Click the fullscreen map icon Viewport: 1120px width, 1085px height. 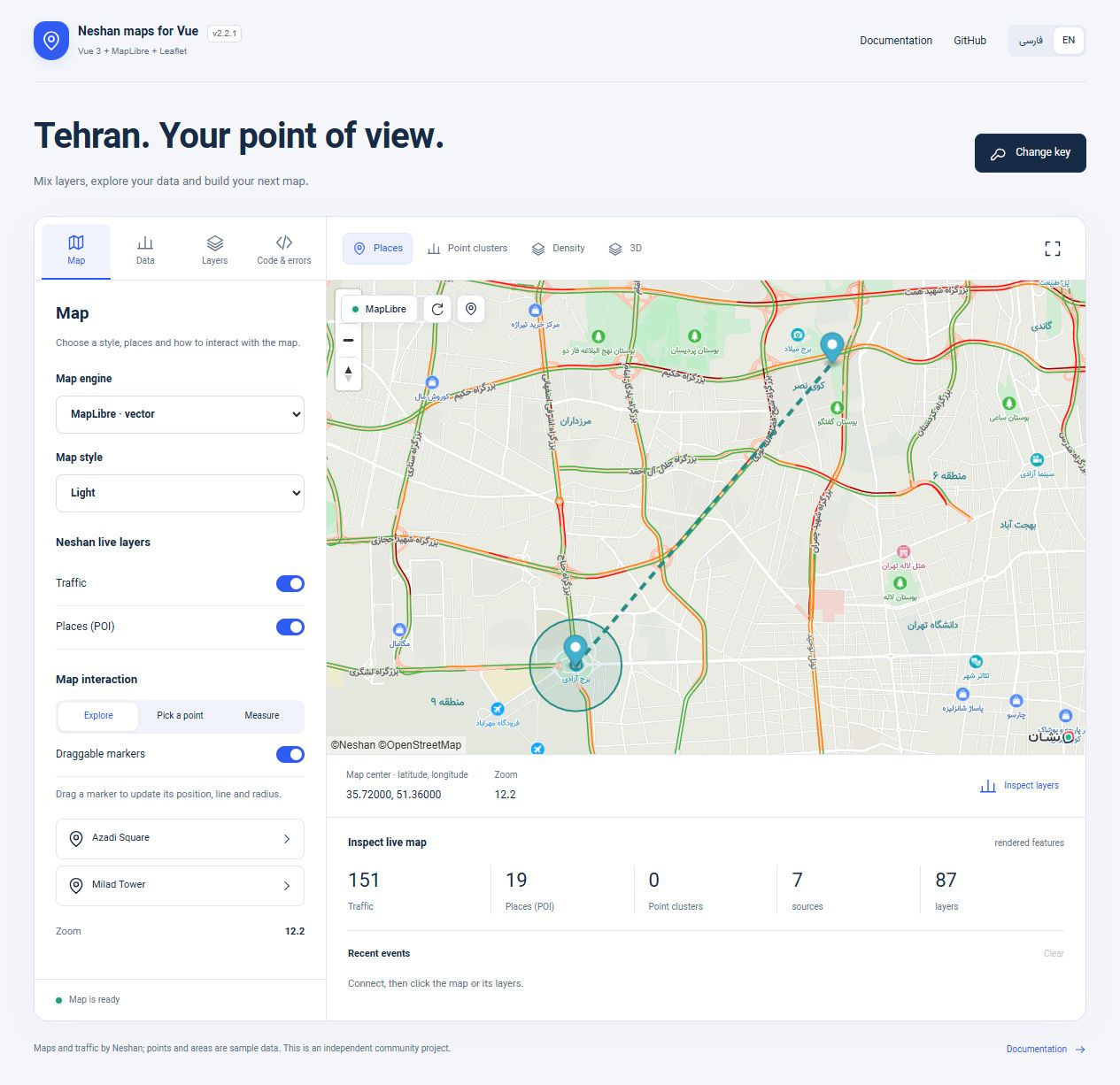(1053, 249)
